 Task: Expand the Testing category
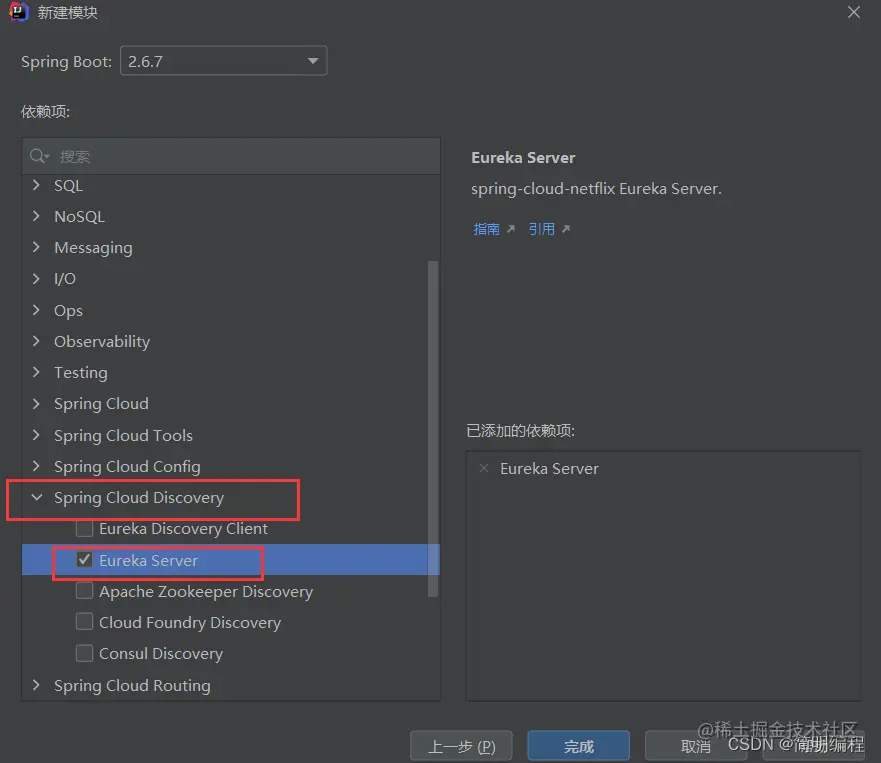(x=37, y=373)
